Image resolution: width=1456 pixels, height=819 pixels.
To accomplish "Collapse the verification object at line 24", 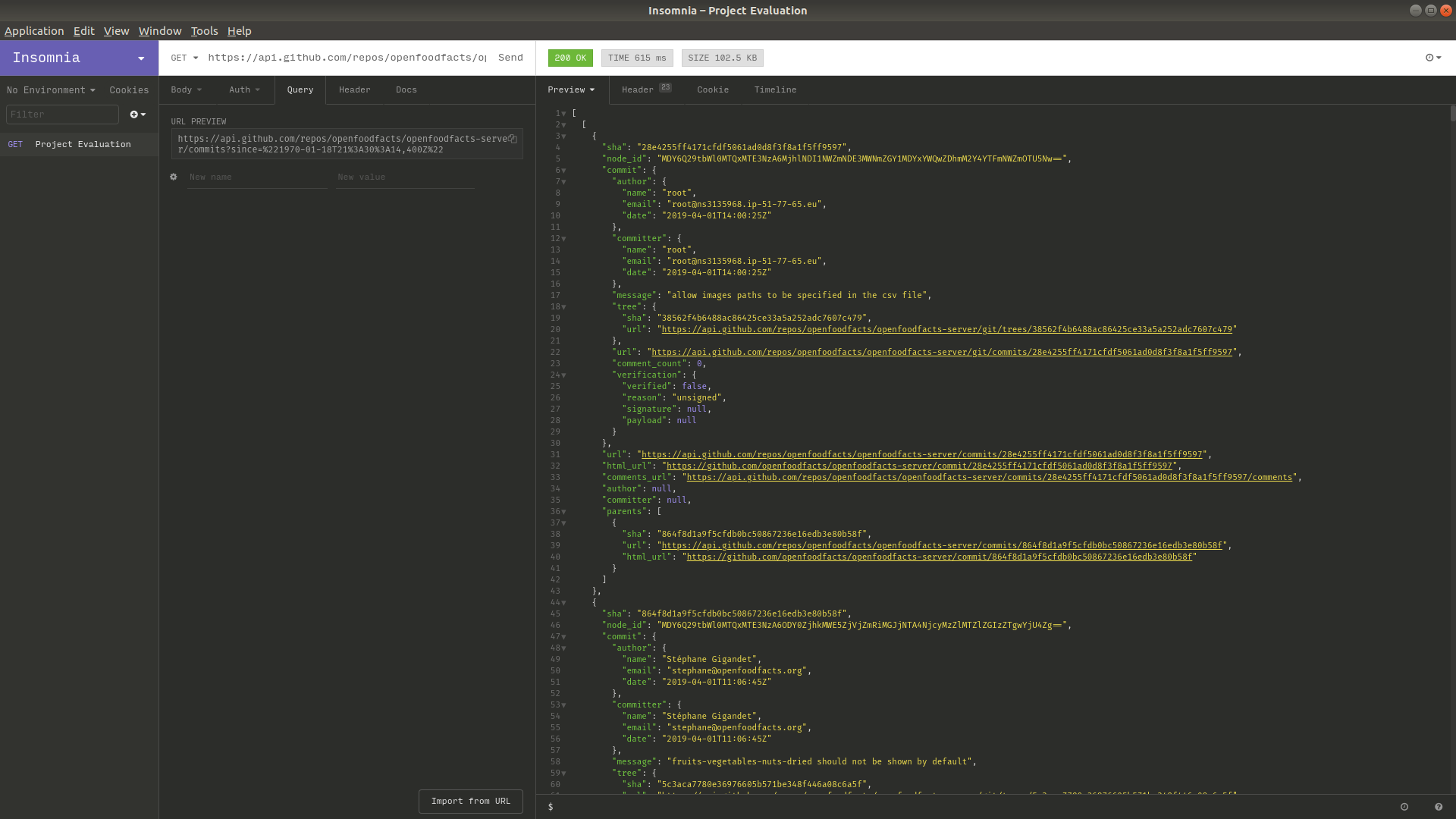I will tap(563, 375).
